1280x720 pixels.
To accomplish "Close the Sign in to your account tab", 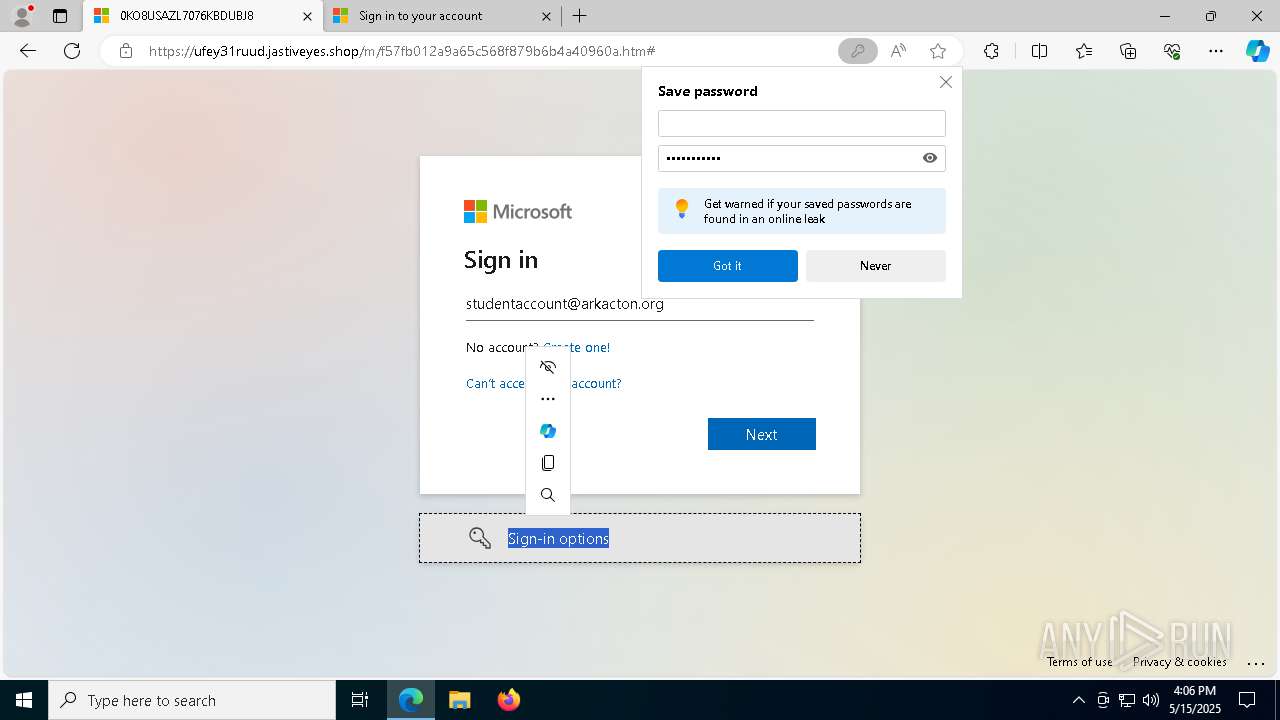I will pyautogui.click(x=546, y=16).
